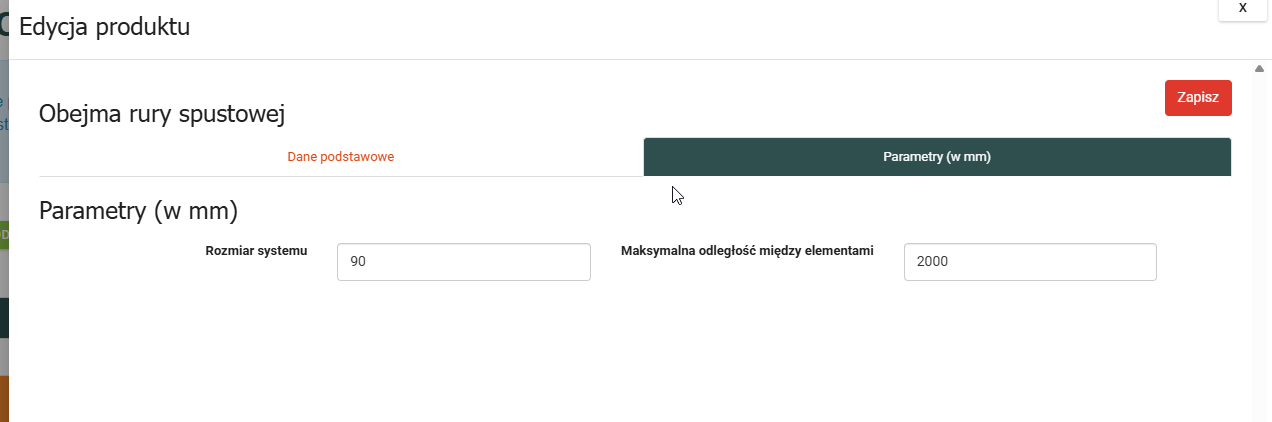Close the Edycja produktu dialog
This screenshot has height=422, width=1272.
(x=1243, y=8)
